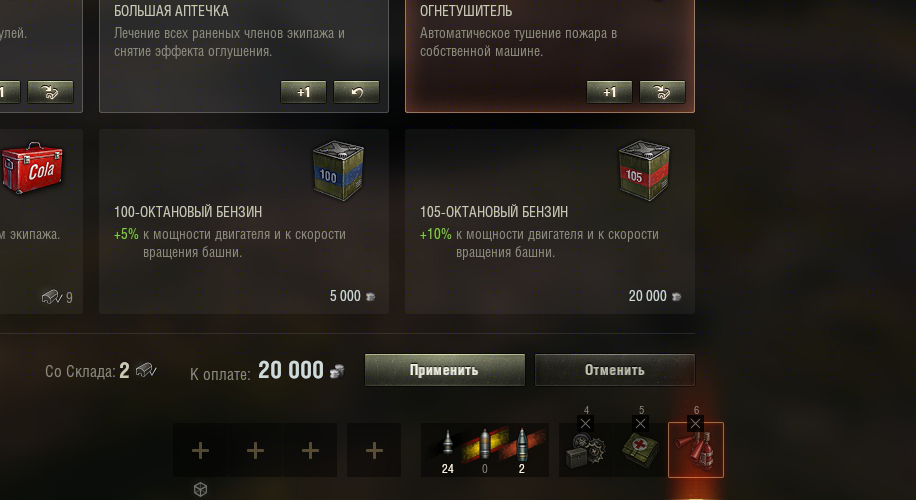Image resolution: width=916 pixels, height=500 pixels.
Task: Click the cube icon below the plus slots
Action: coord(200,489)
